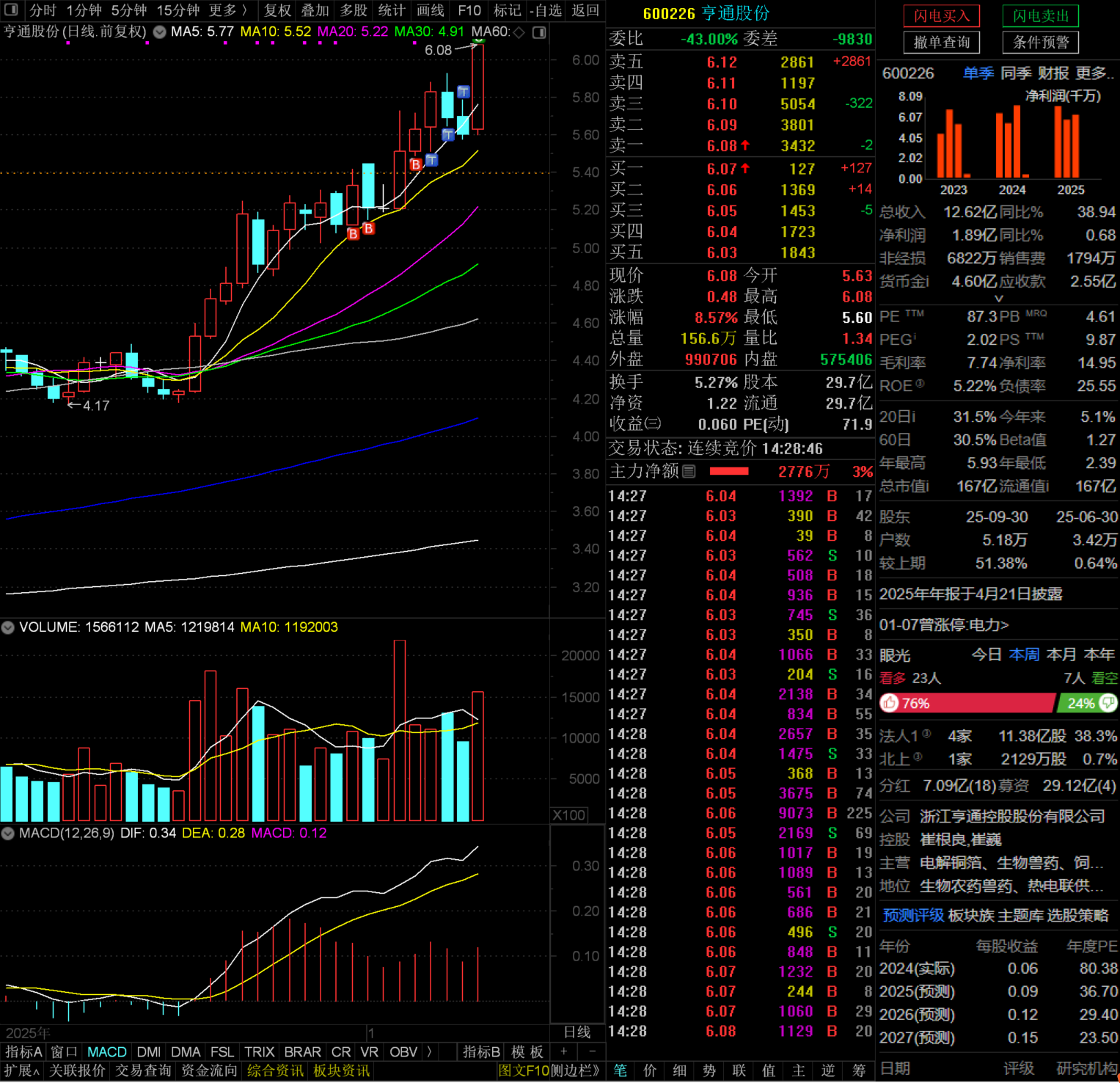Select the 同季 financial view

[1017, 73]
